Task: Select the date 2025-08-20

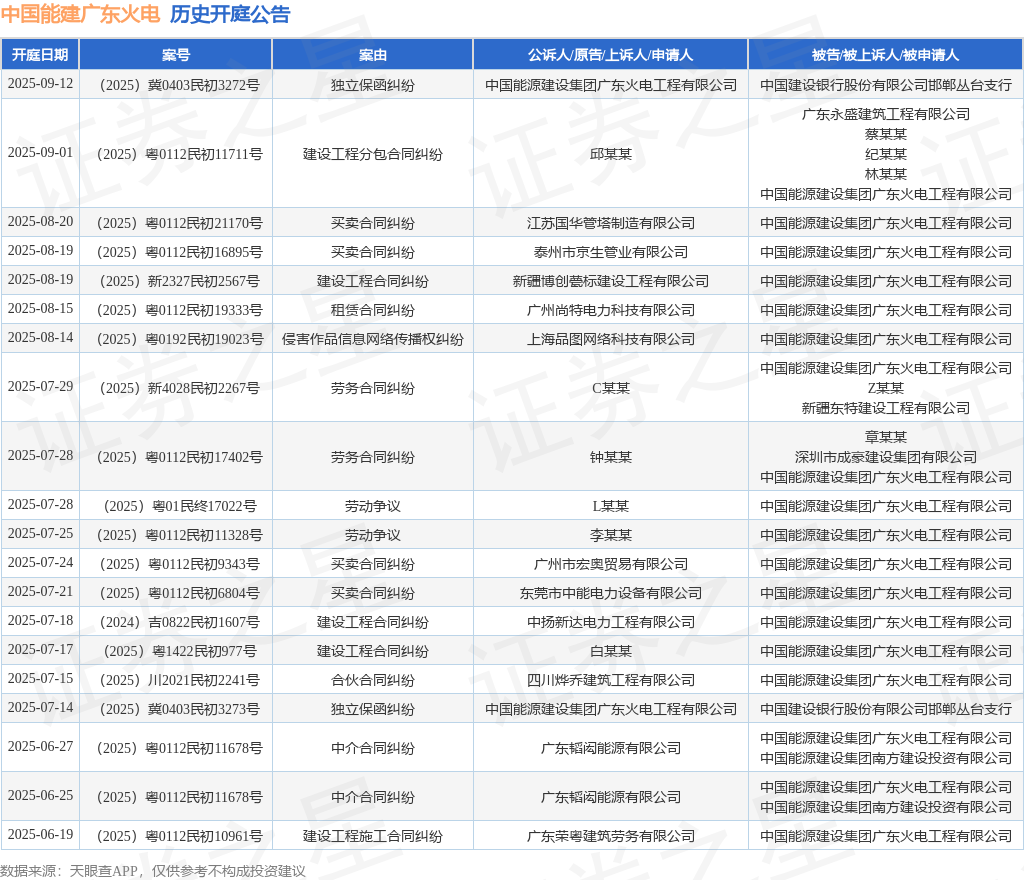Action: tap(40, 222)
